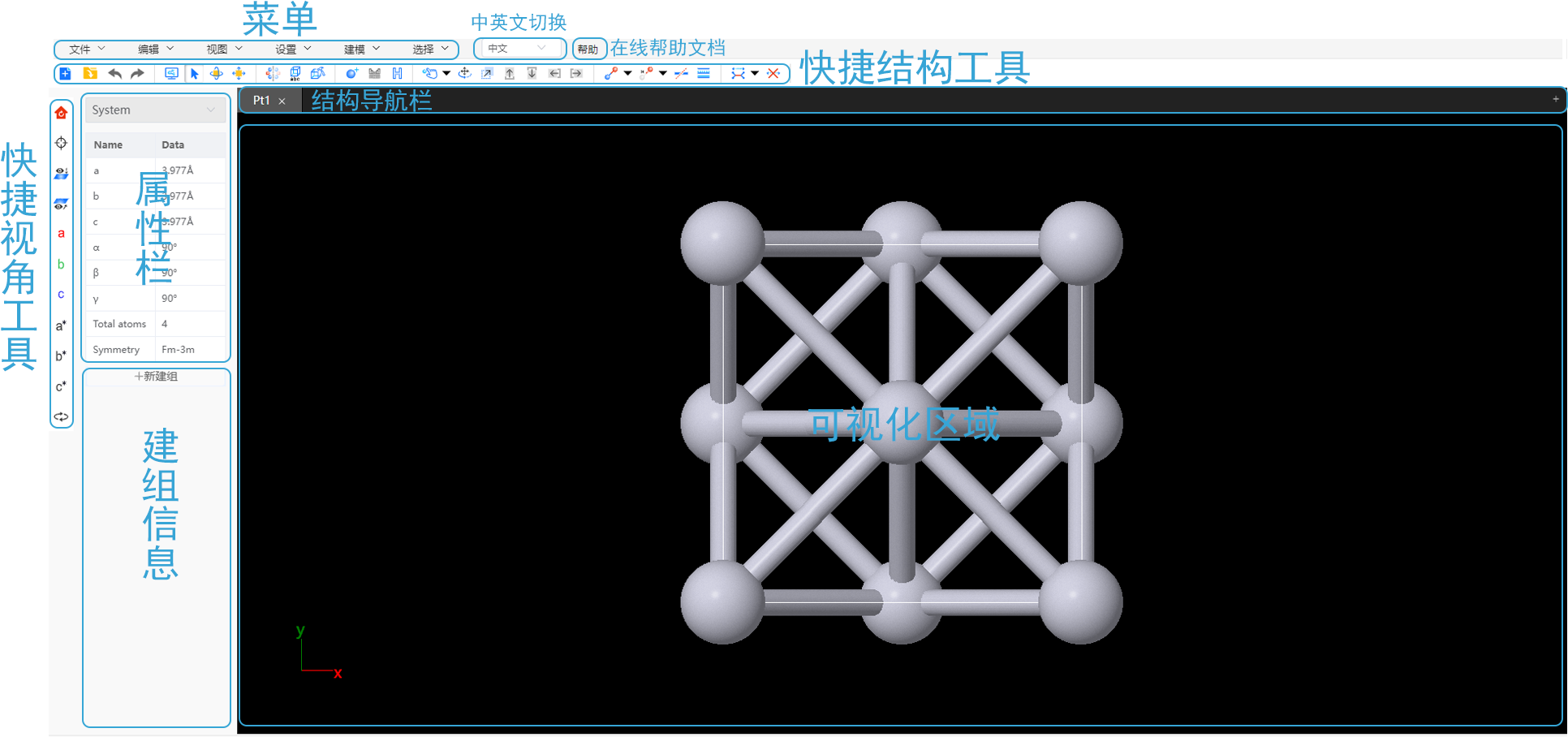View along reciprocal a* axis
The width and height of the screenshot is (1568, 737).
(x=61, y=325)
